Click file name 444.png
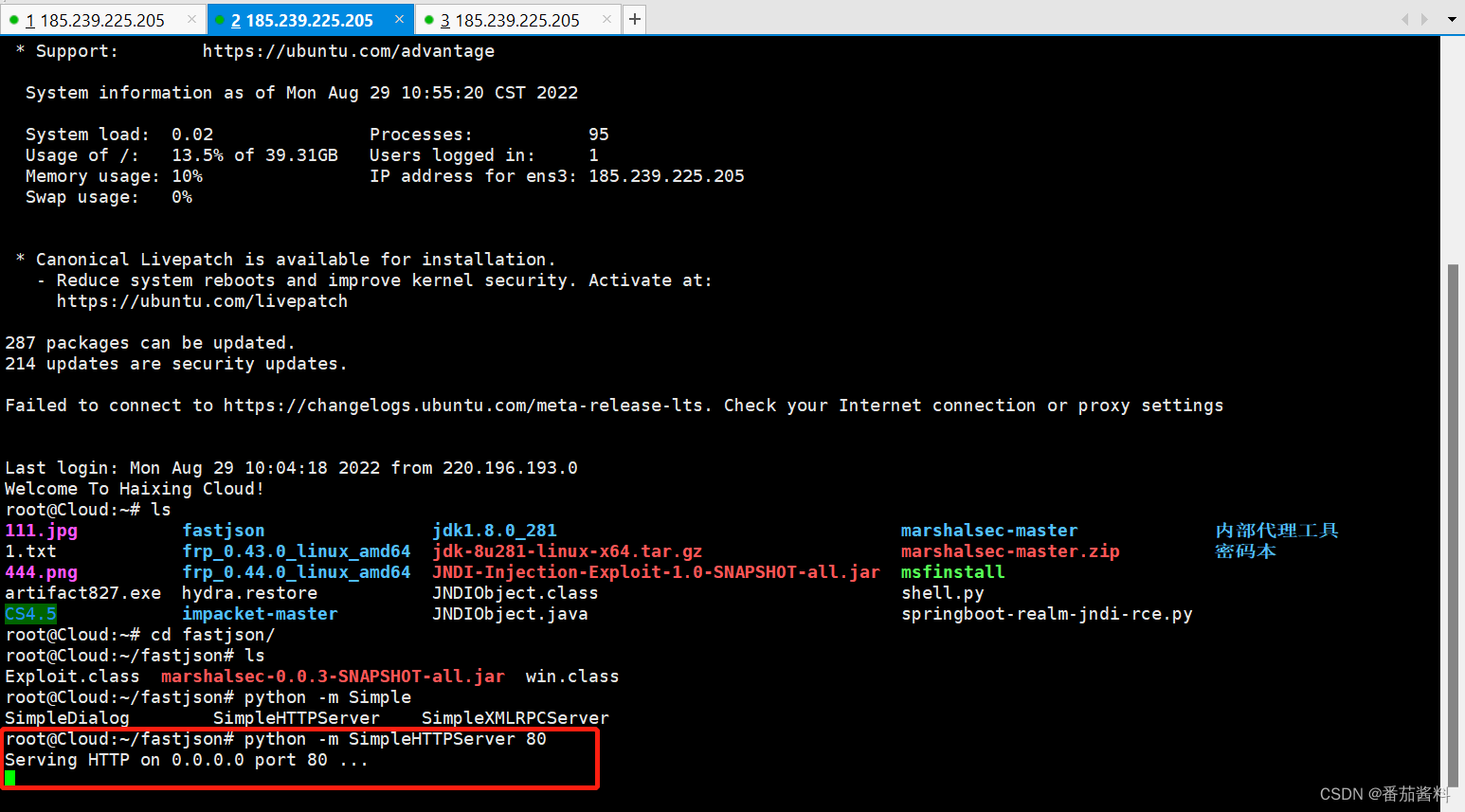1465x812 pixels. [x=42, y=572]
